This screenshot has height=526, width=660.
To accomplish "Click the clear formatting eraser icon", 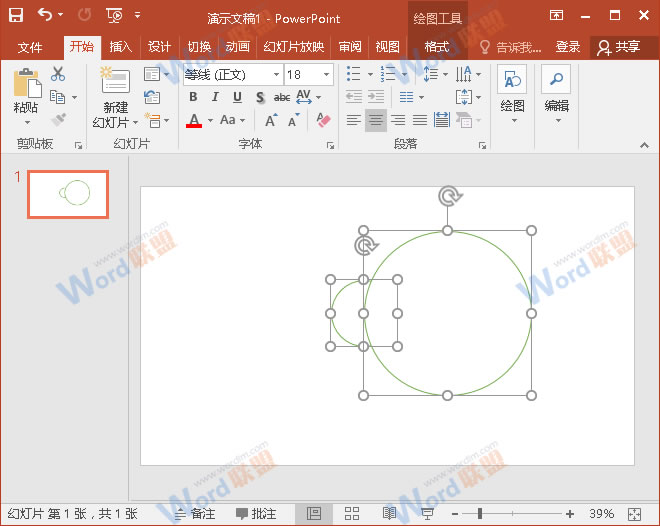I will [x=322, y=120].
